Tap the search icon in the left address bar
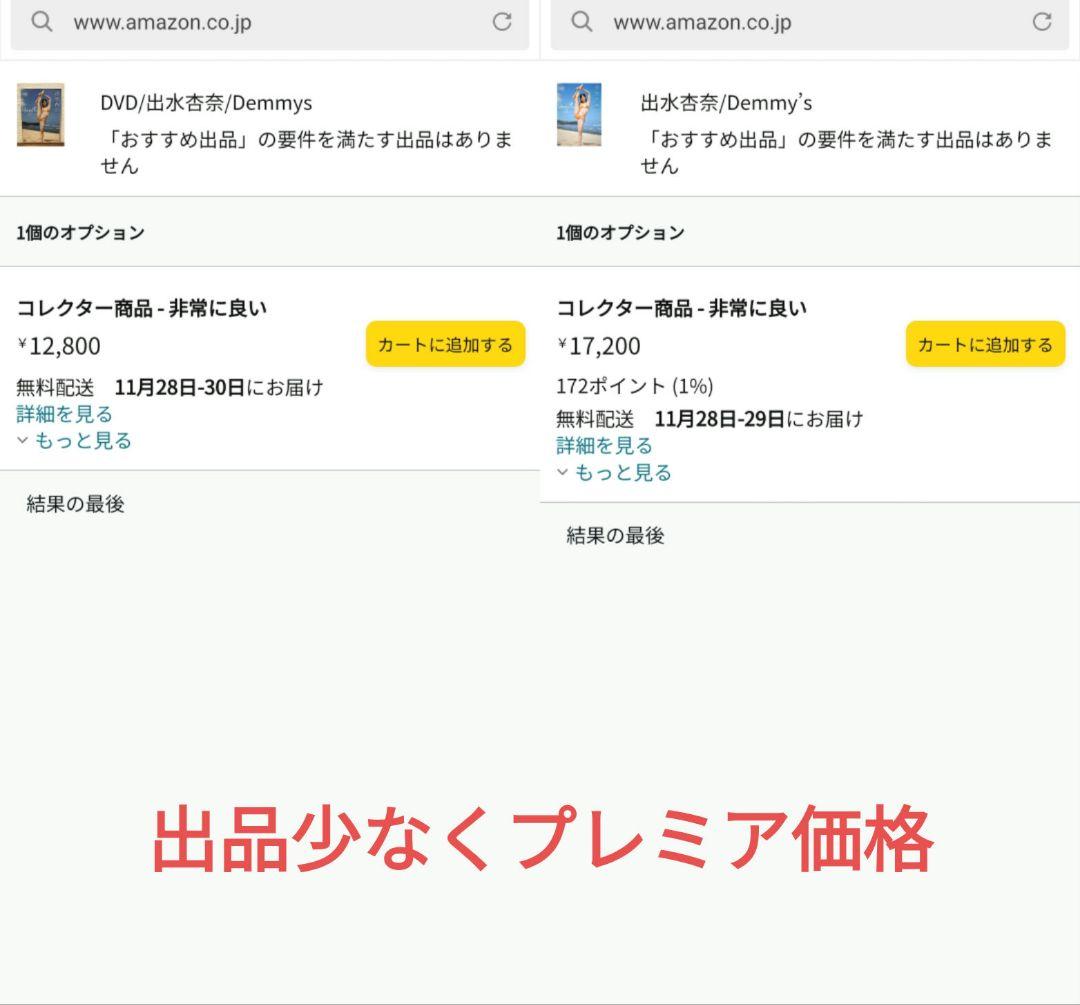Screen dimensions: 1080x1005 (x=42, y=21)
